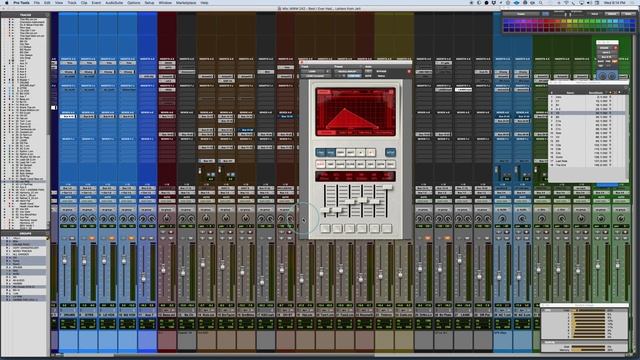Click the right knob in small green-track output window
The image size is (640, 360).
(x=612, y=76)
